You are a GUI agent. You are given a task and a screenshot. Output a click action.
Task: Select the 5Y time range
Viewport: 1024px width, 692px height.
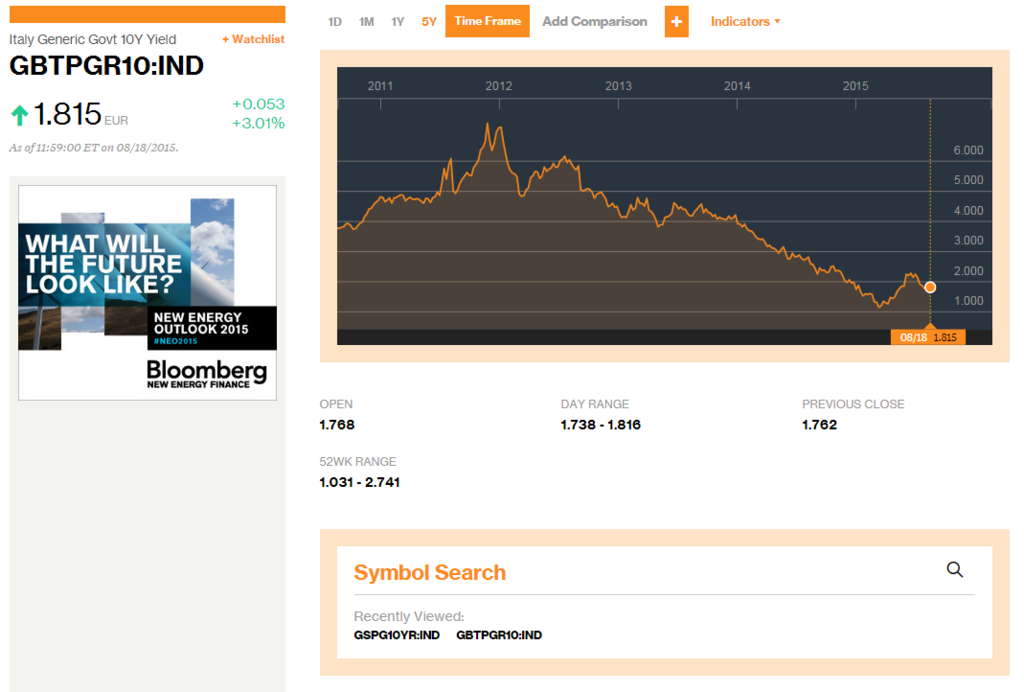click(x=428, y=22)
